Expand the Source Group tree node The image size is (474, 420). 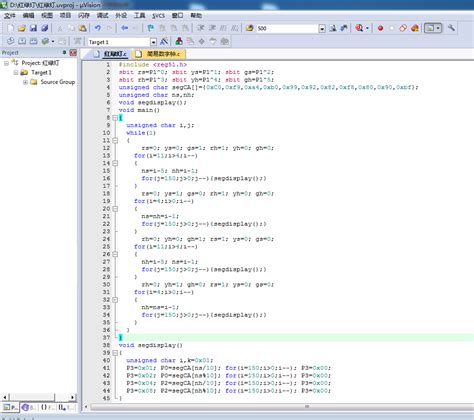click(x=25, y=82)
